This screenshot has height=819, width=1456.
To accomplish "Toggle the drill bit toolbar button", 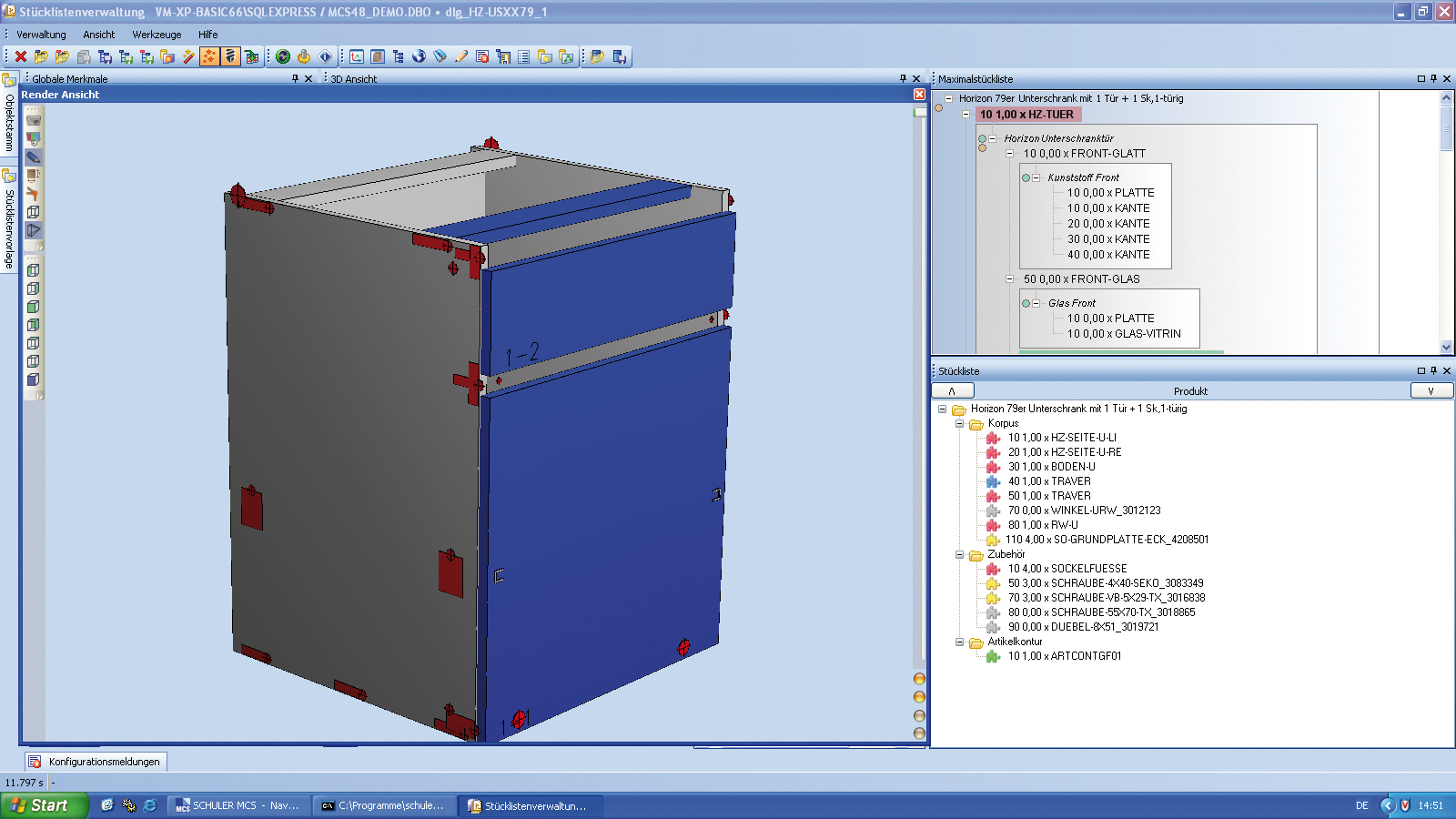I will [x=230, y=56].
